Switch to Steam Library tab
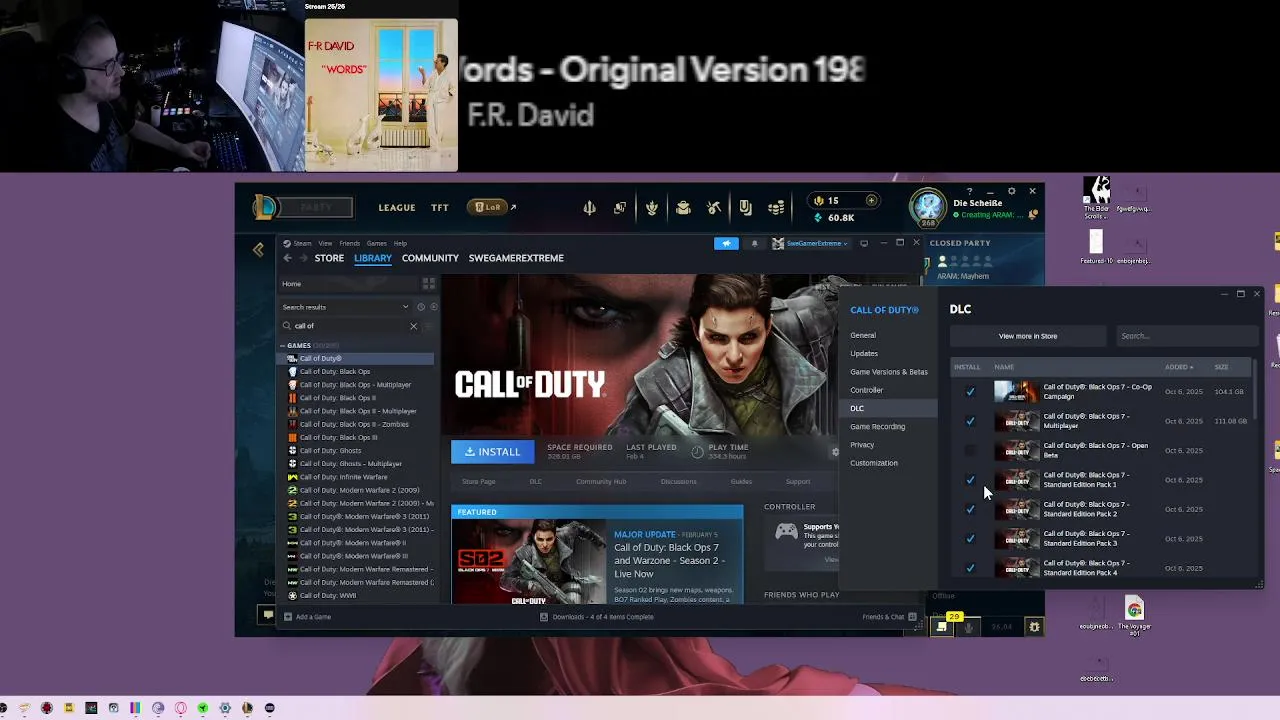Screen dimensions: 1280x720 [x=373, y=258]
